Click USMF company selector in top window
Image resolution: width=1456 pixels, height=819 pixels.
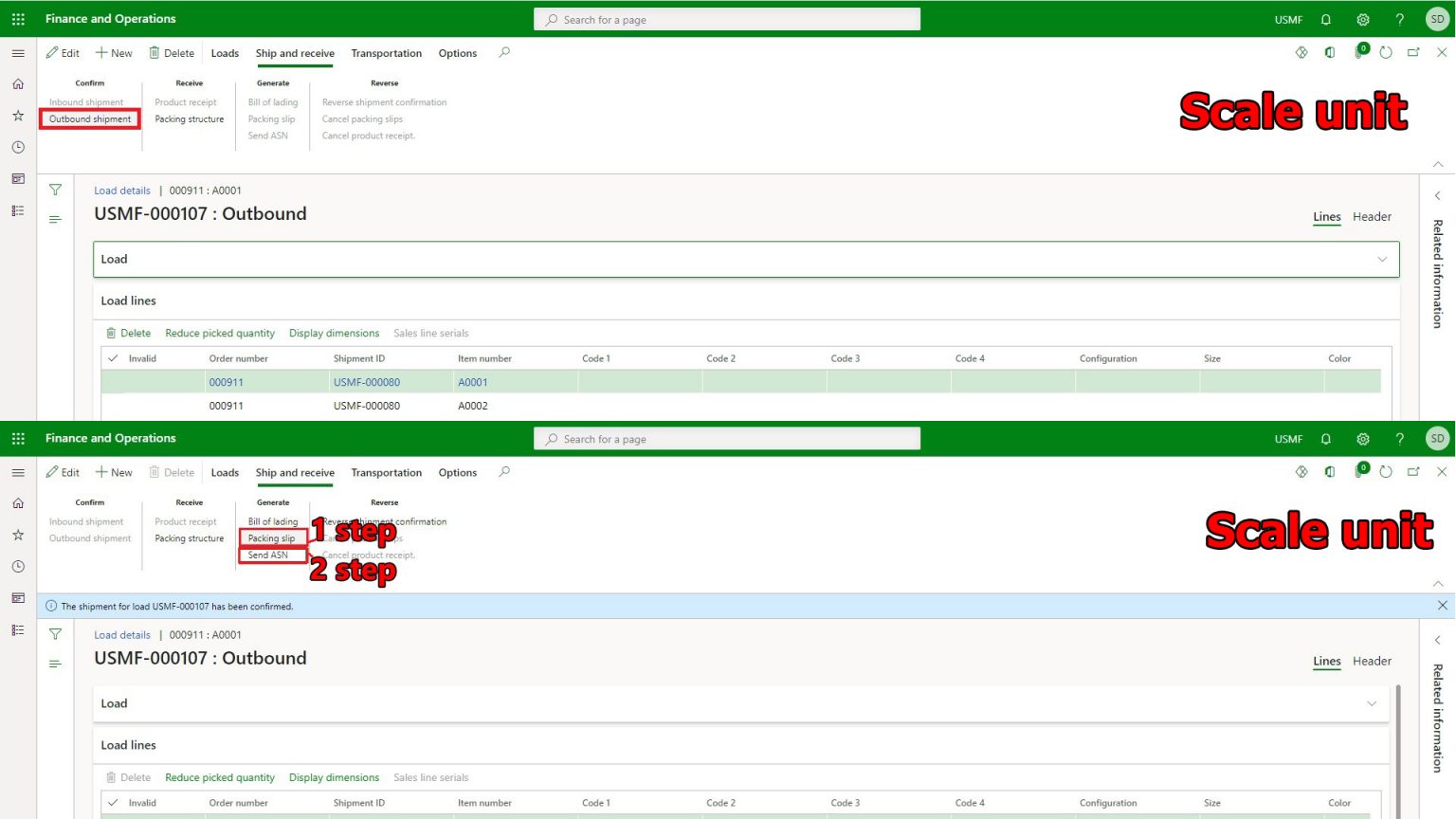(1288, 20)
